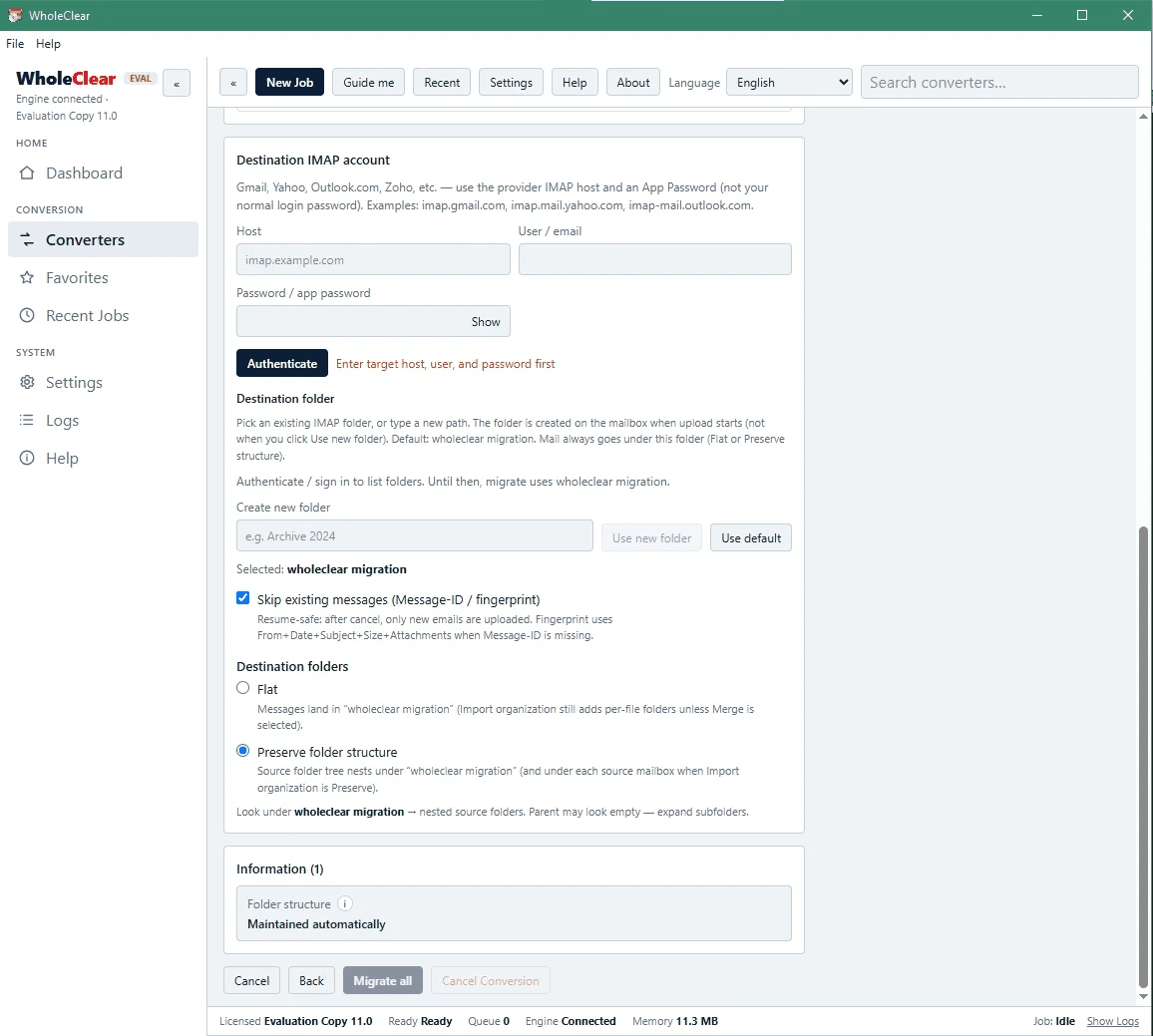Show the password with Show button
This screenshot has height=1036, width=1153.
486,321
